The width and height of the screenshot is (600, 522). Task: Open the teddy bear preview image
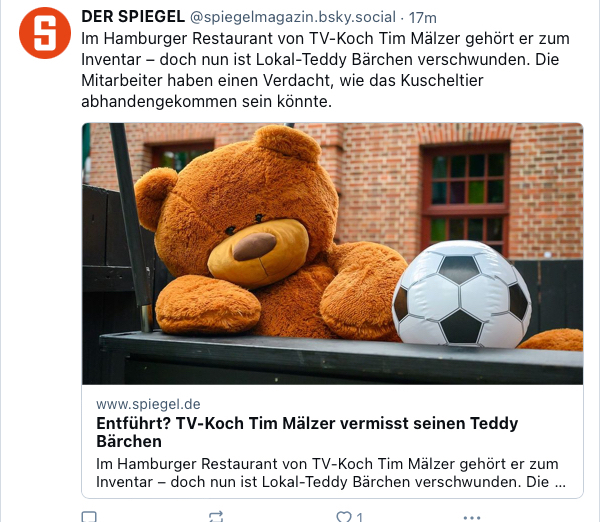coord(333,254)
